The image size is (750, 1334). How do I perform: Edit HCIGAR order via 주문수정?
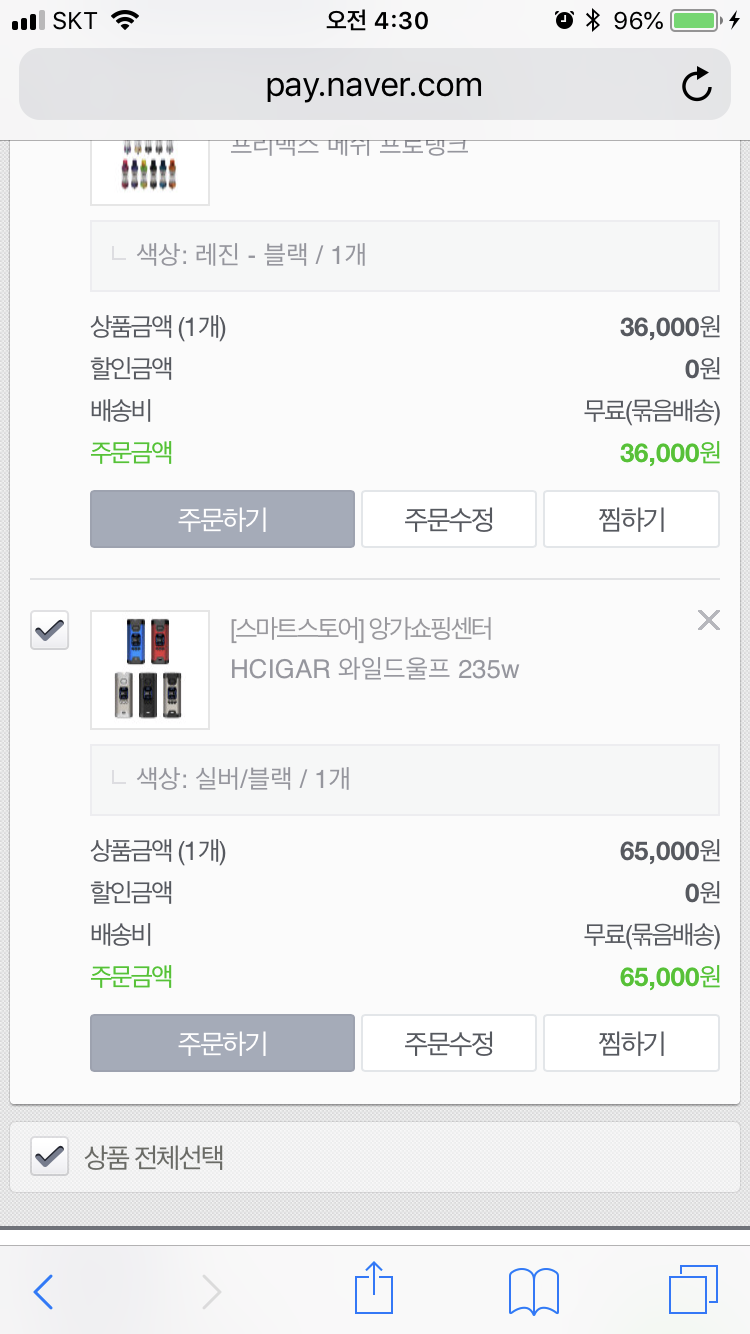click(448, 1043)
